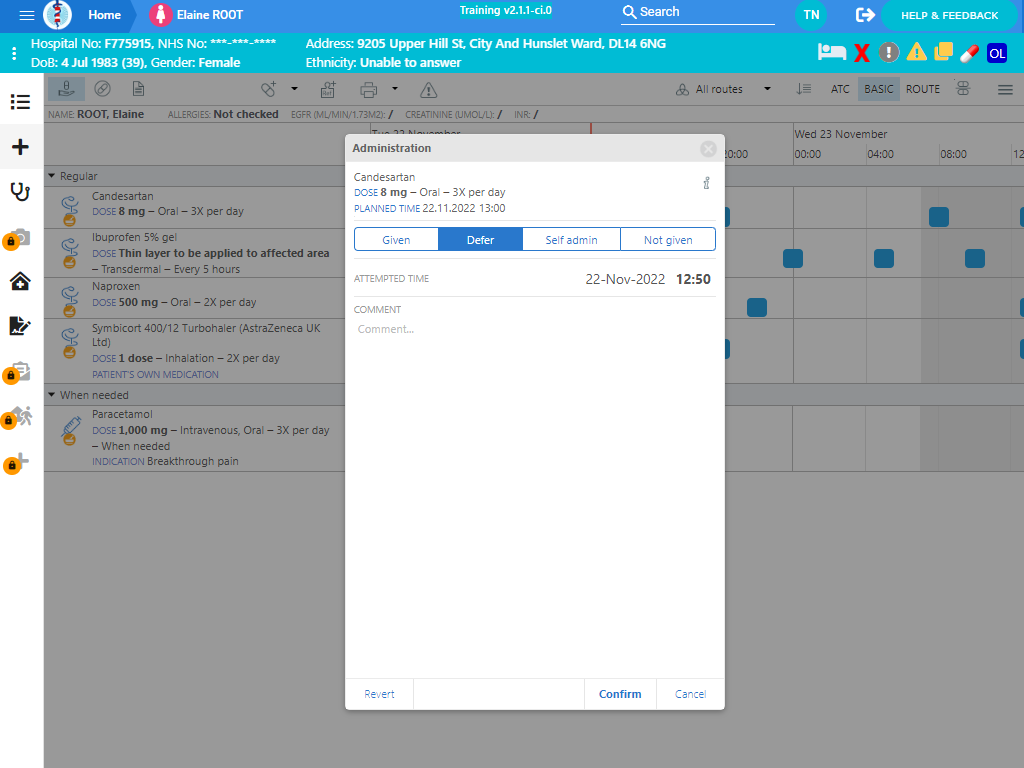Open the sign document sidebar icon
Image resolution: width=1024 pixels, height=768 pixels.
click(x=20, y=325)
